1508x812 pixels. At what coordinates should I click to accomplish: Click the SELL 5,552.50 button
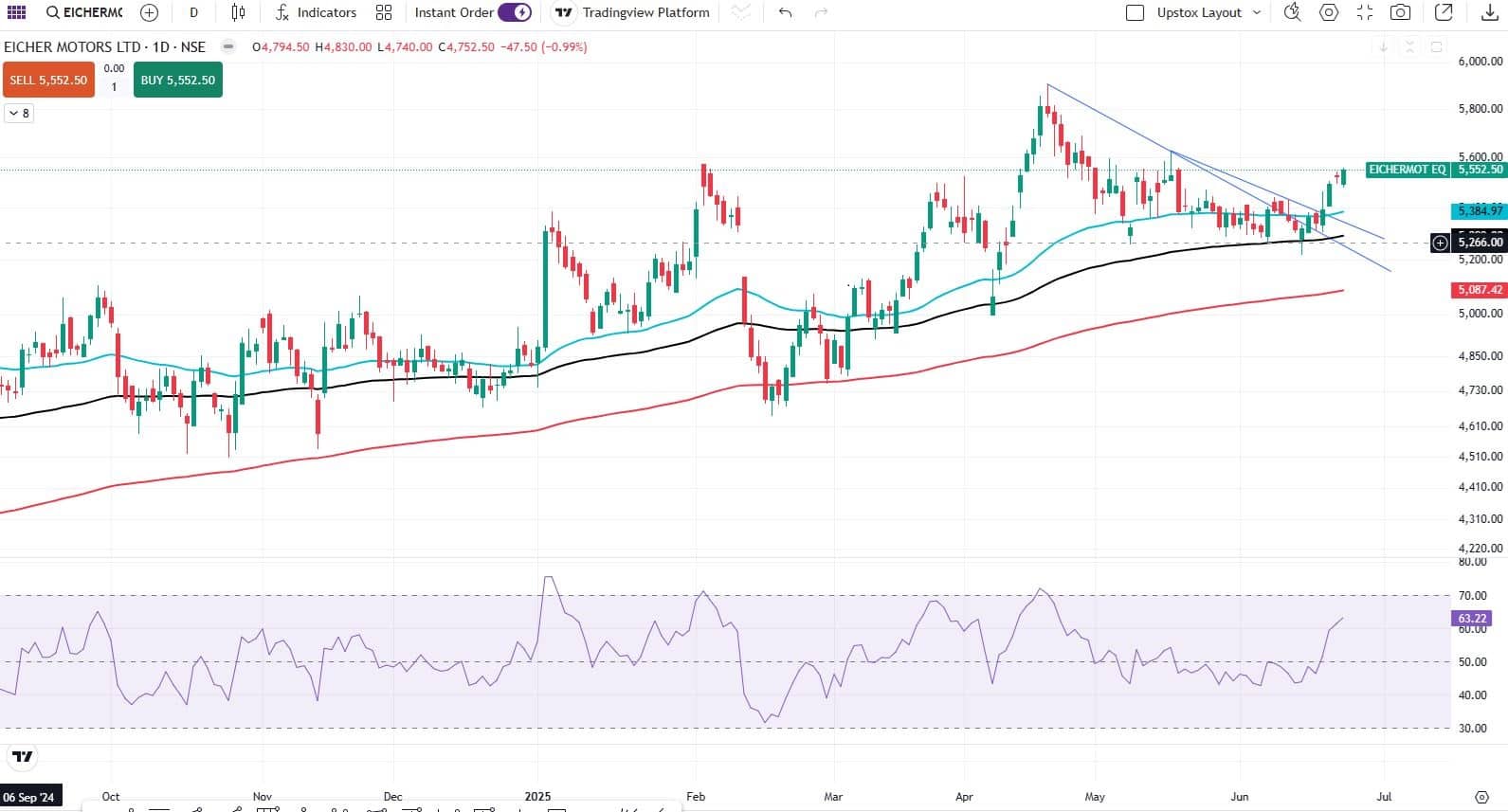(x=48, y=81)
